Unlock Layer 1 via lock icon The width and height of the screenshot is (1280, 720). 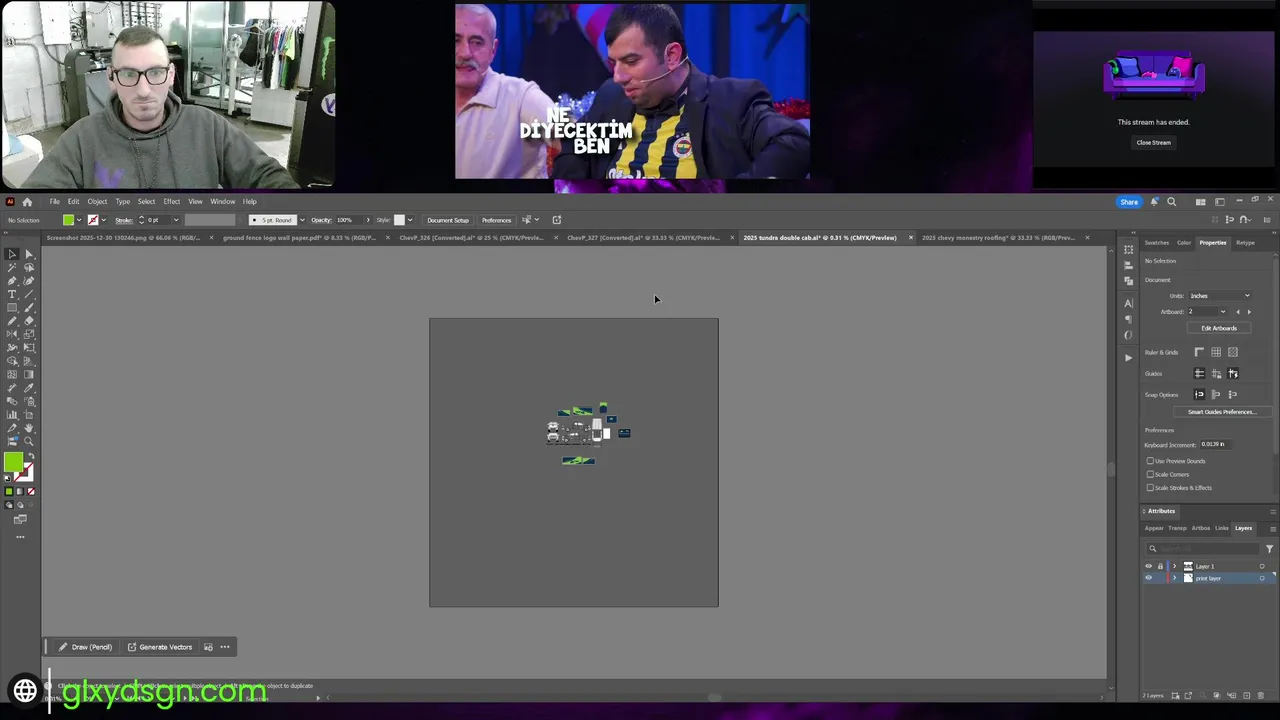click(x=1160, y=566)
